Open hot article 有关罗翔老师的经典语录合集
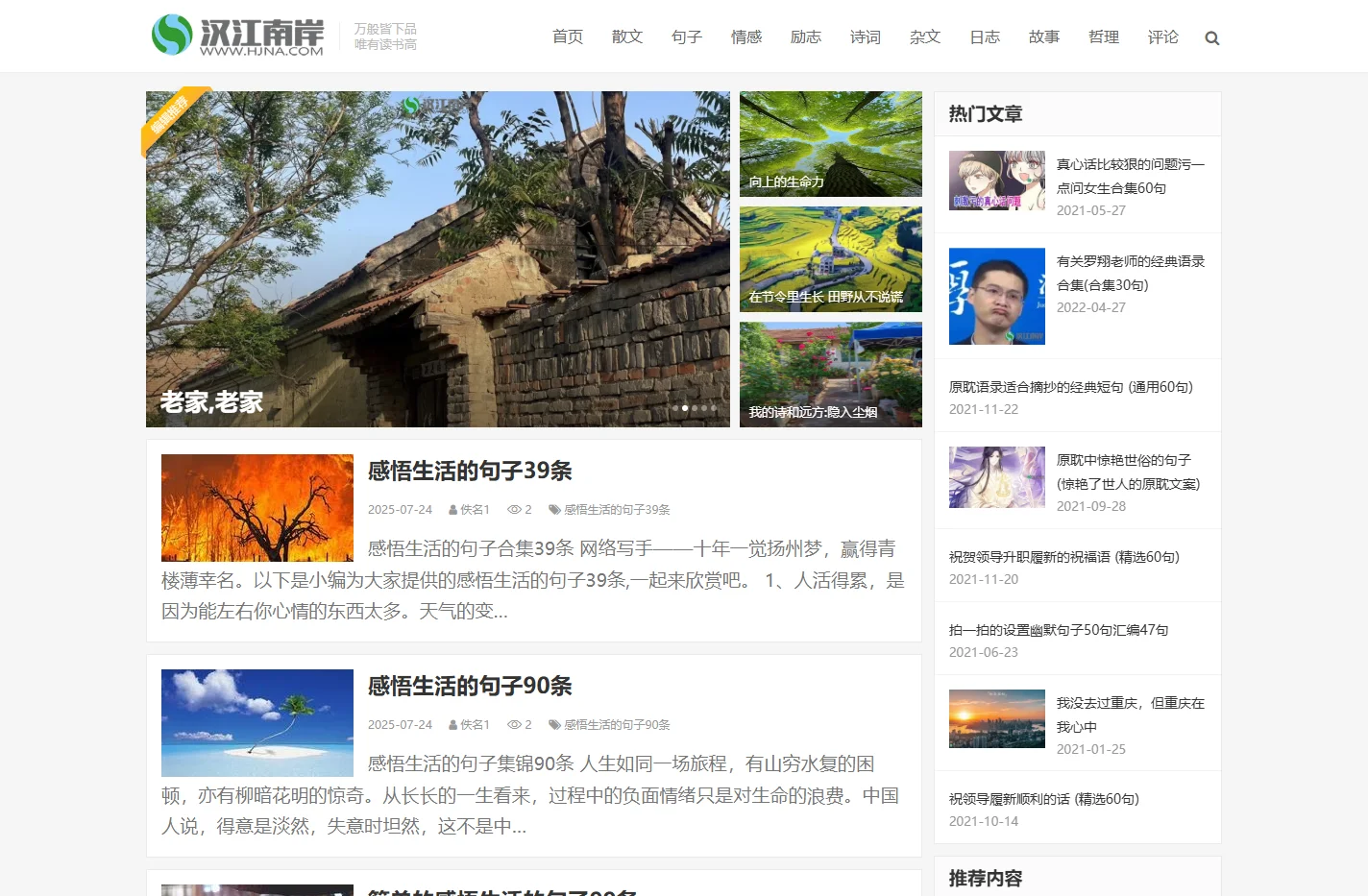The image size is (1368, 896). coord(1131,274)
